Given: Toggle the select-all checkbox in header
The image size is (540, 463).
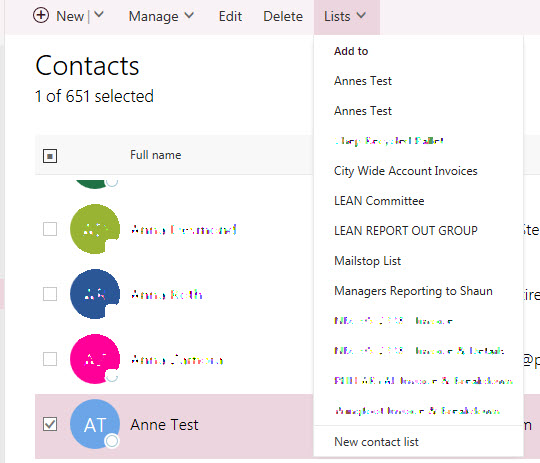Looking at the screenshot, I should pyautogui.click(x=50, y=156).
